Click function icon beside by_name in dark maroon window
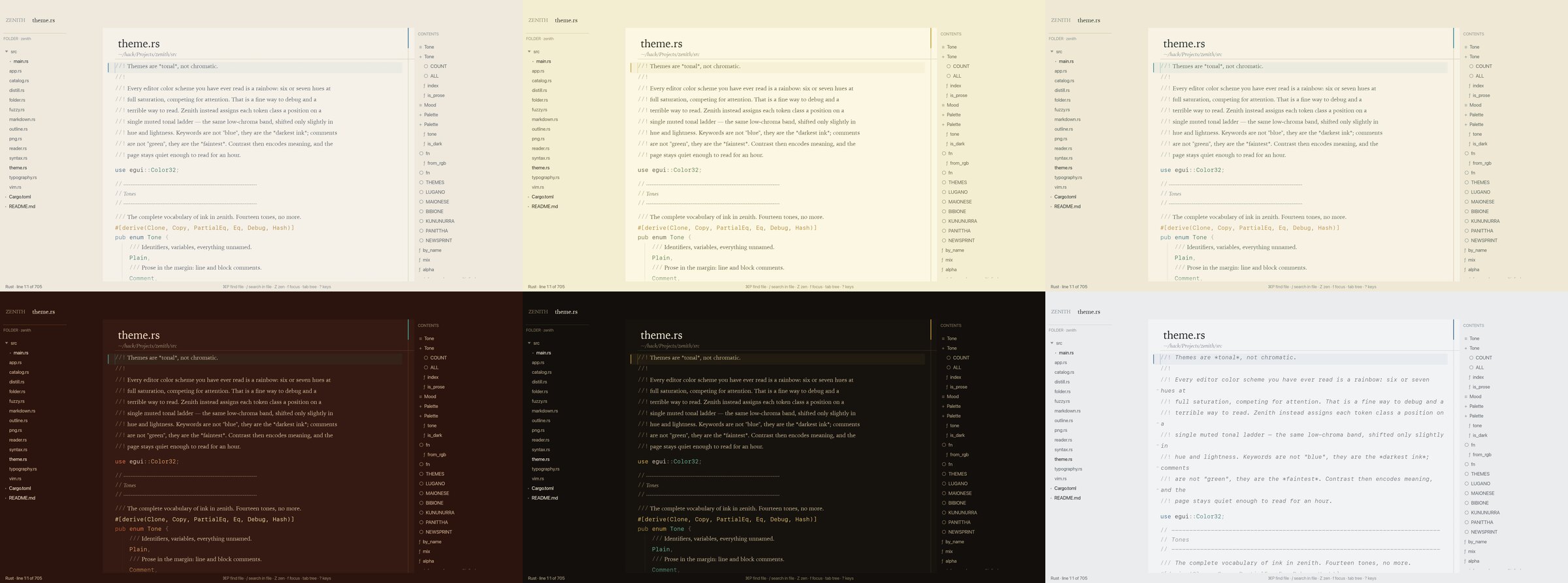The width and height of the screenshot is (1568, 583). pyautogui.click(x=420, y=542)
